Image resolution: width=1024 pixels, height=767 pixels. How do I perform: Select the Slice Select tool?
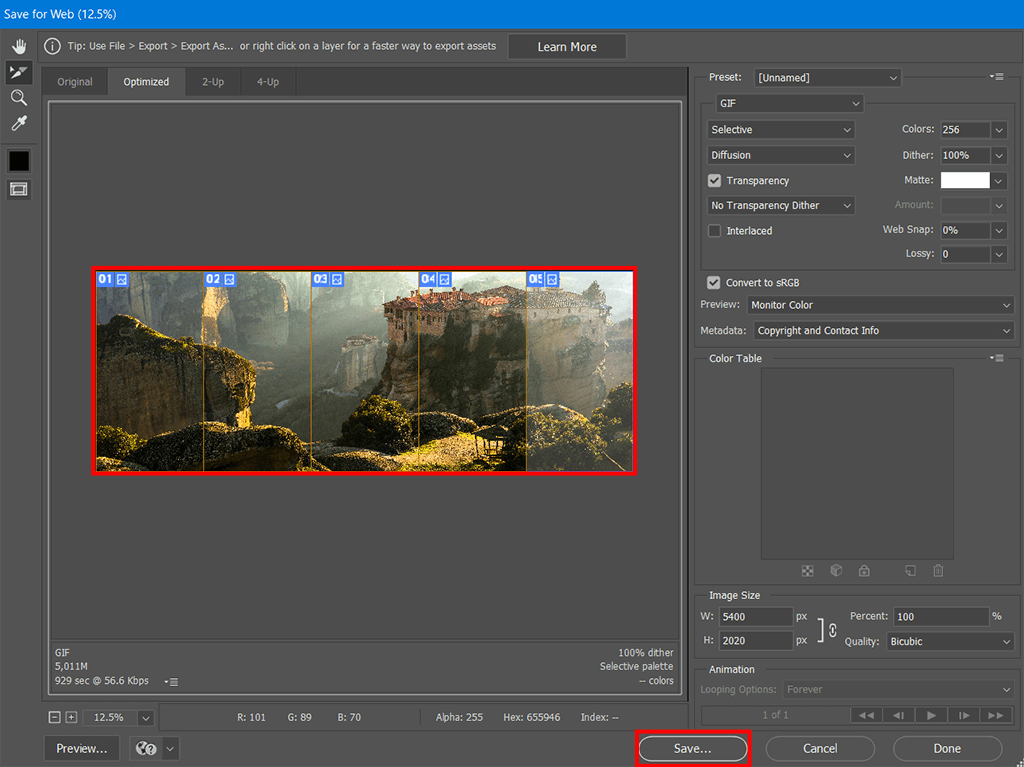[19, 72]
